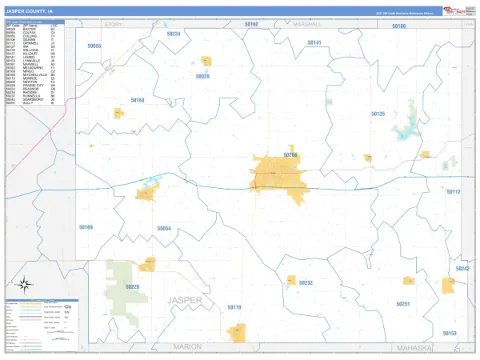Click the ZIP code label 50028
This screenshot has width=480, height=360.
pyautogui.click(x=203, y=76)
